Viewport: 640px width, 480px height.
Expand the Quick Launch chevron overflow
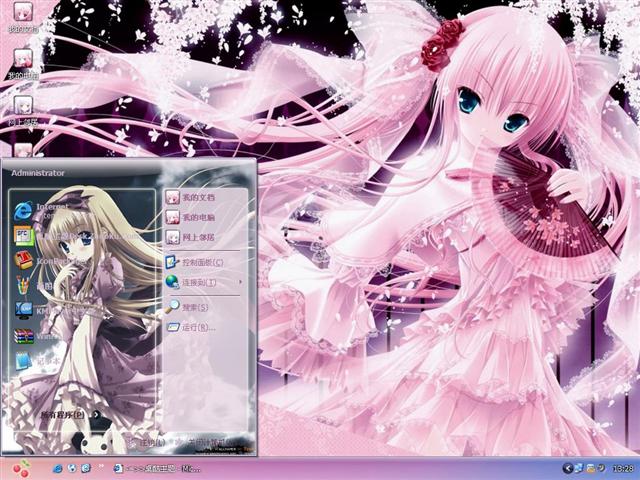pyautogui.click(x=100, y=466)
